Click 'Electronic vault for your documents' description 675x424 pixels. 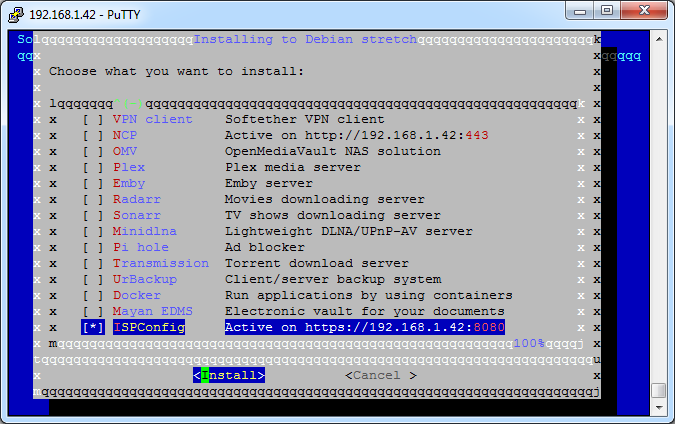click(365, 311)
